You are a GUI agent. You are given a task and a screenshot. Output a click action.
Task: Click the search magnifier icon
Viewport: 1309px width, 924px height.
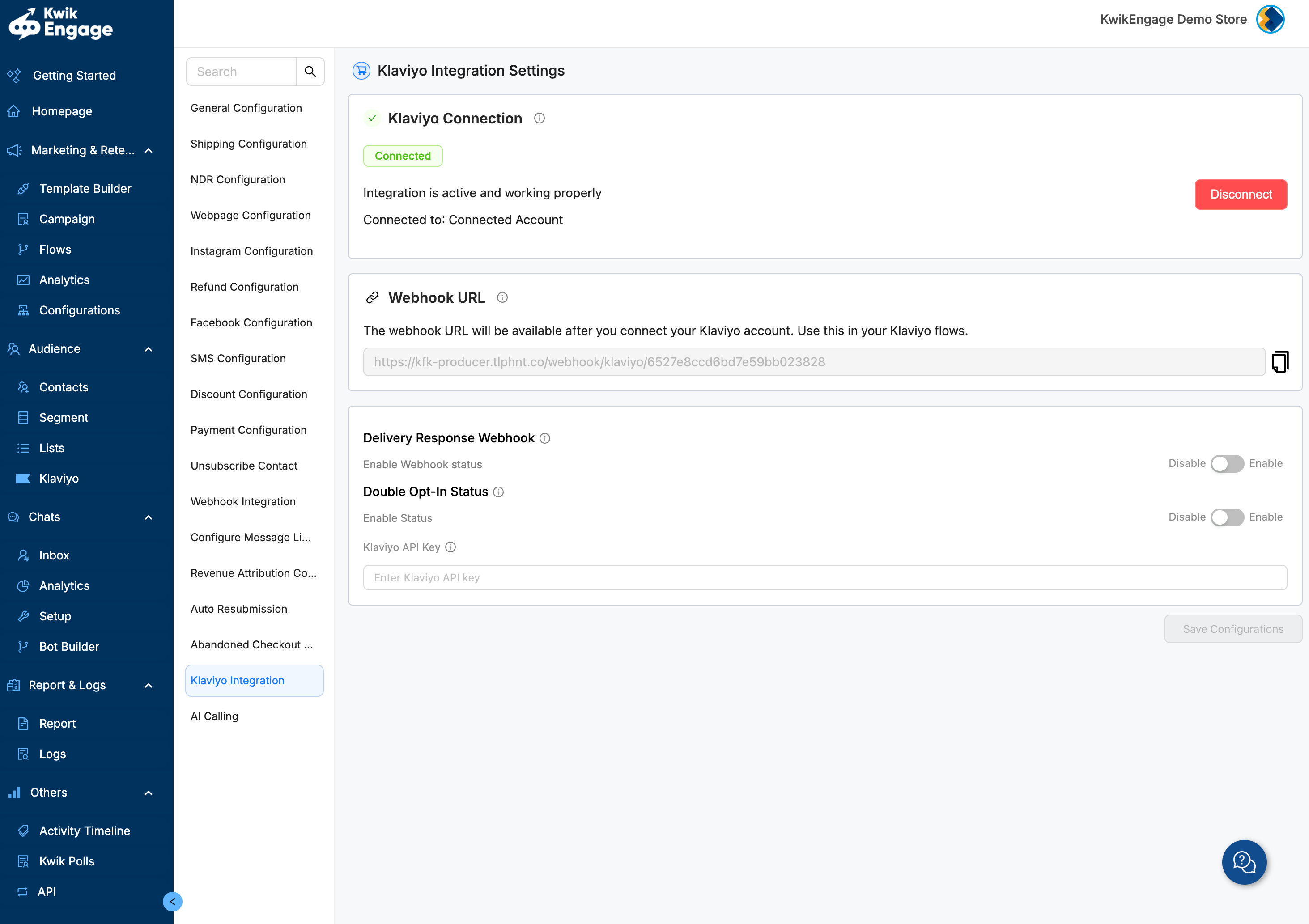[310, 72]
